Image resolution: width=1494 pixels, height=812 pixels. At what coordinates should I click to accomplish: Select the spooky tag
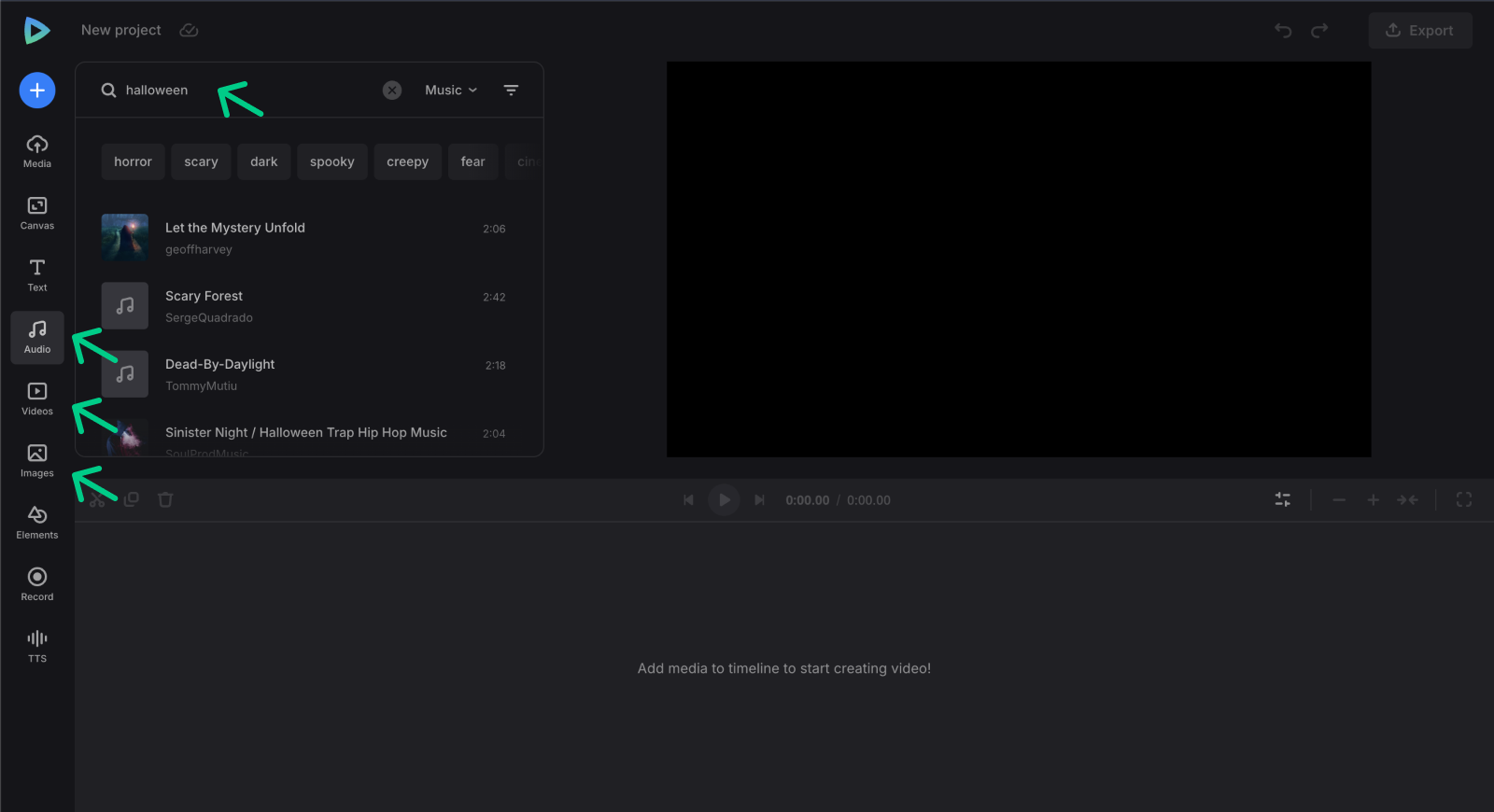tap(332, 161)
